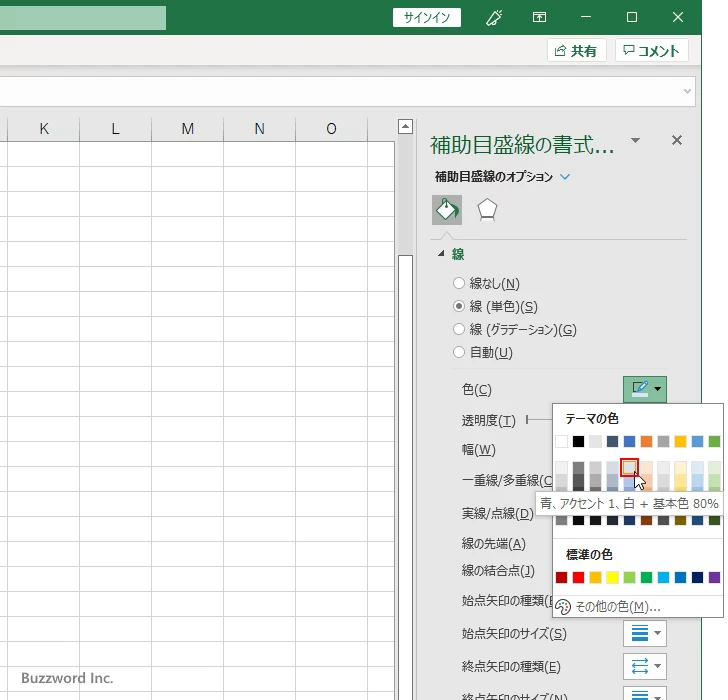Pick light blue in the standard colors

point(663,577)
